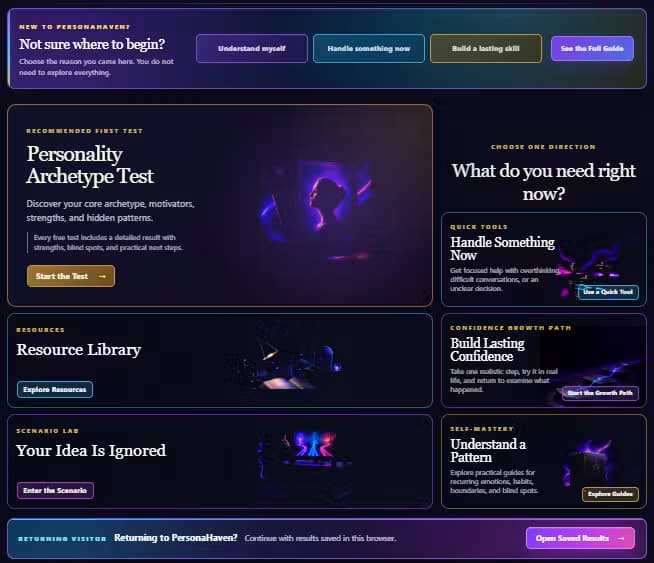Open 'Handle Something Now' card title
654x563 pixels.
click(502, 249)
